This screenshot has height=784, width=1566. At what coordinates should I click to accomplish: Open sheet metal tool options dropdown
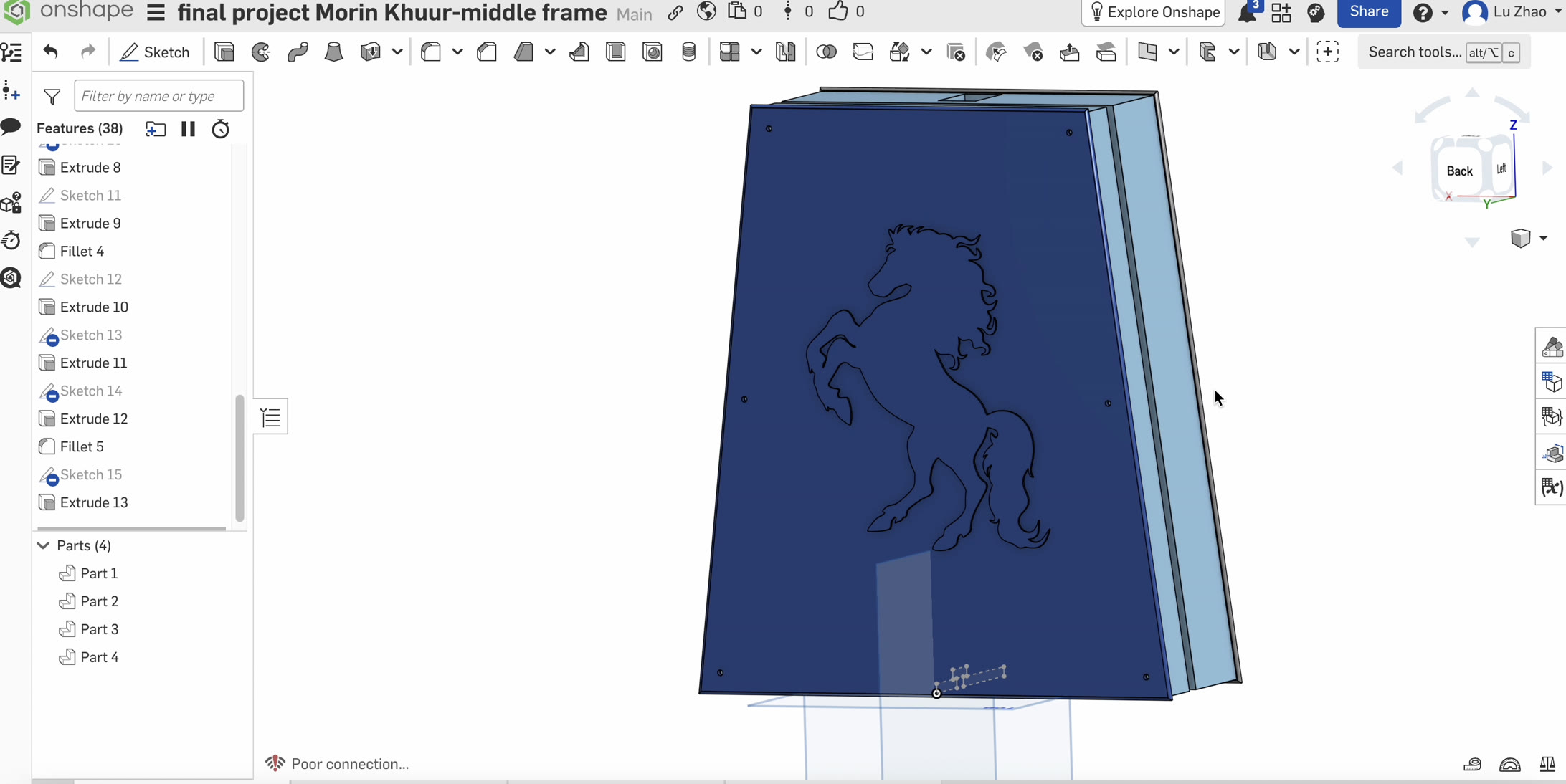[1294, 52]
